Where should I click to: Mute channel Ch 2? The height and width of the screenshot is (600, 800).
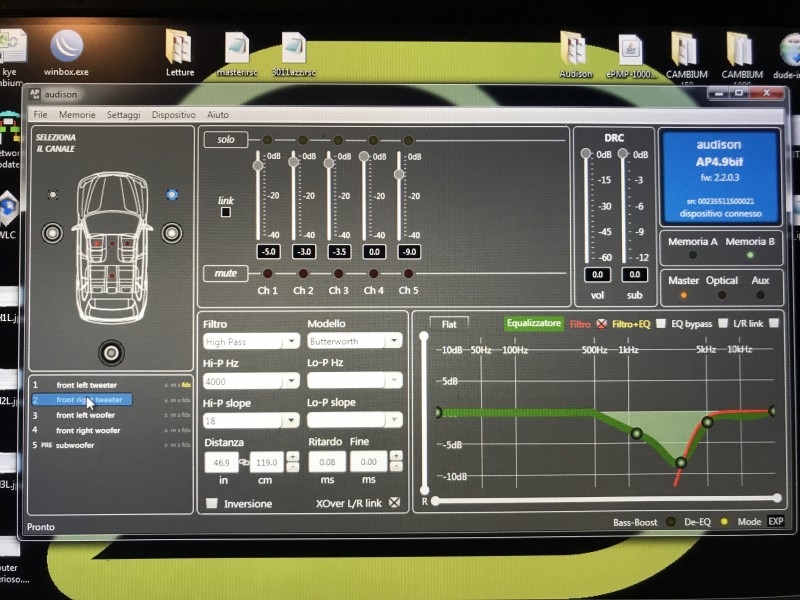[303, 273]
